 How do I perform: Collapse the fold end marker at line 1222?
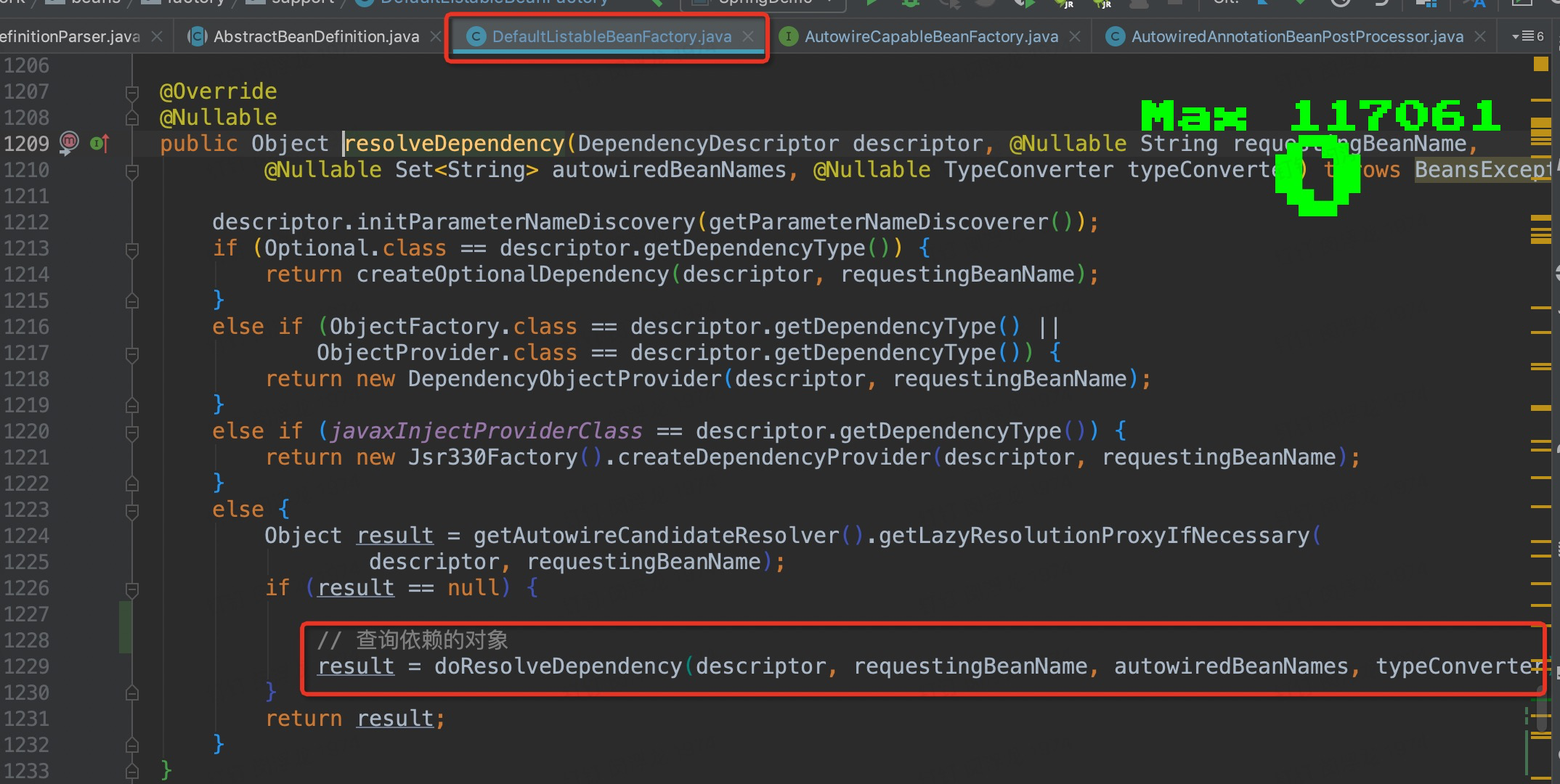click(x=132, y=483)
